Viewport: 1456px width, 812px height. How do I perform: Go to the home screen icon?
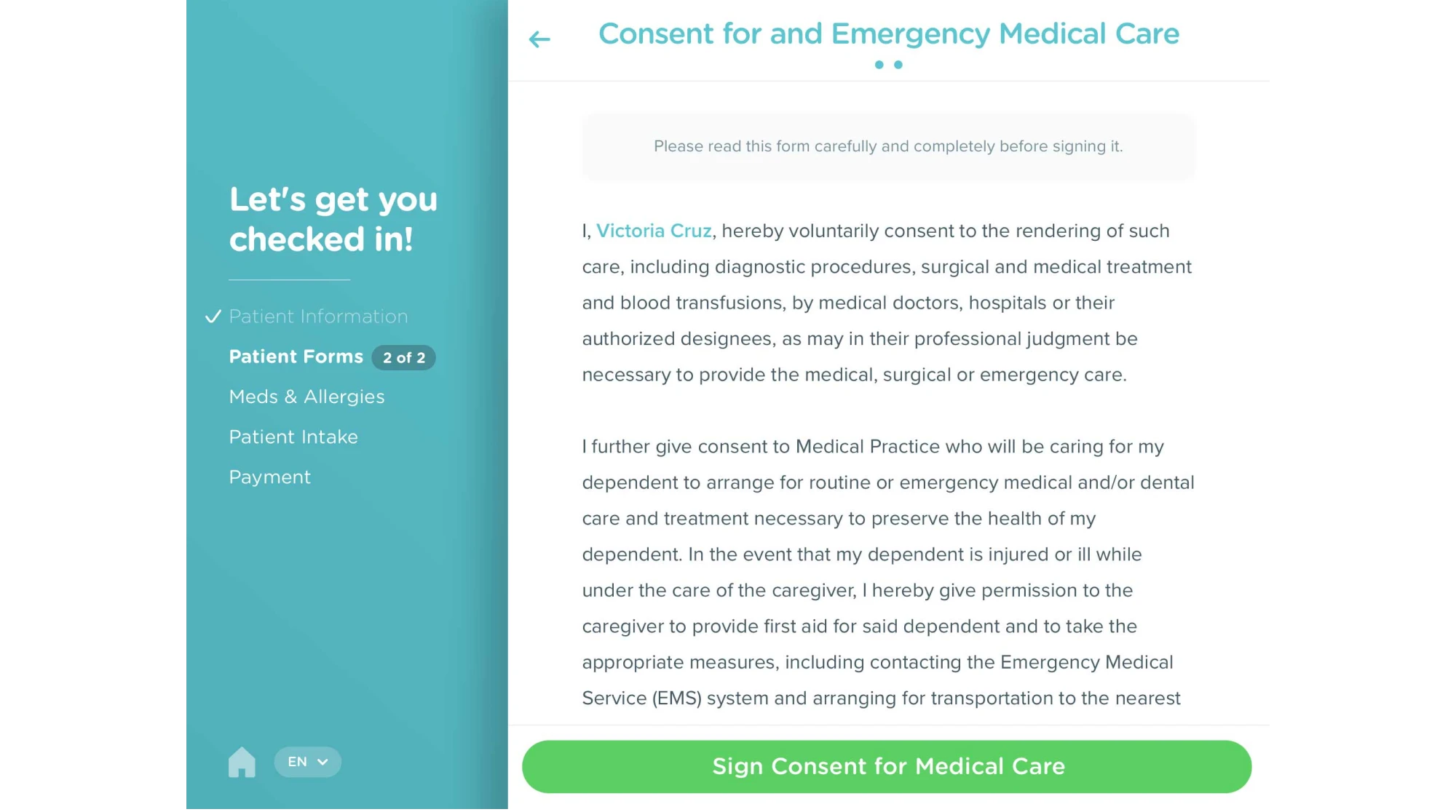pos(242,762)
